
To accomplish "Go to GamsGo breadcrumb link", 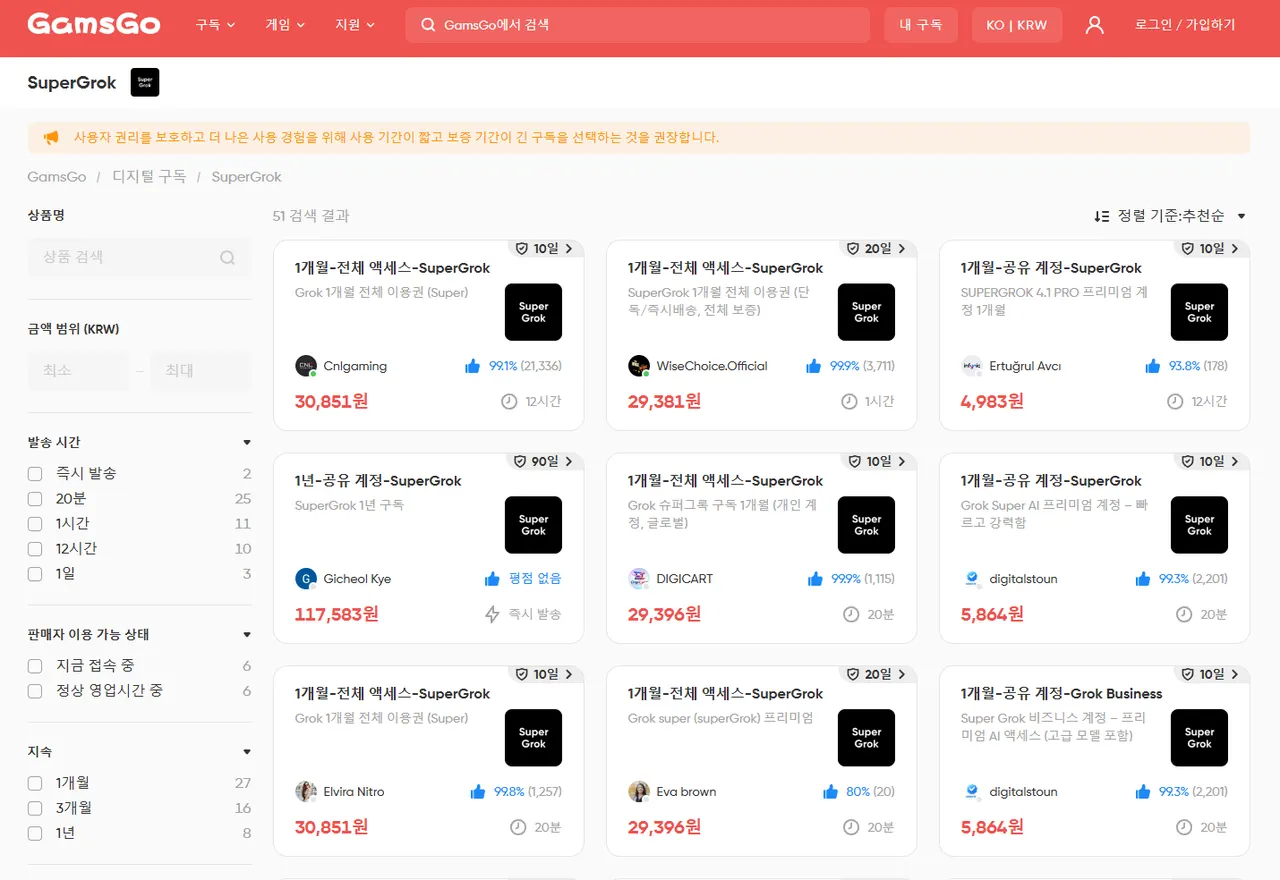I will [57, 177].
